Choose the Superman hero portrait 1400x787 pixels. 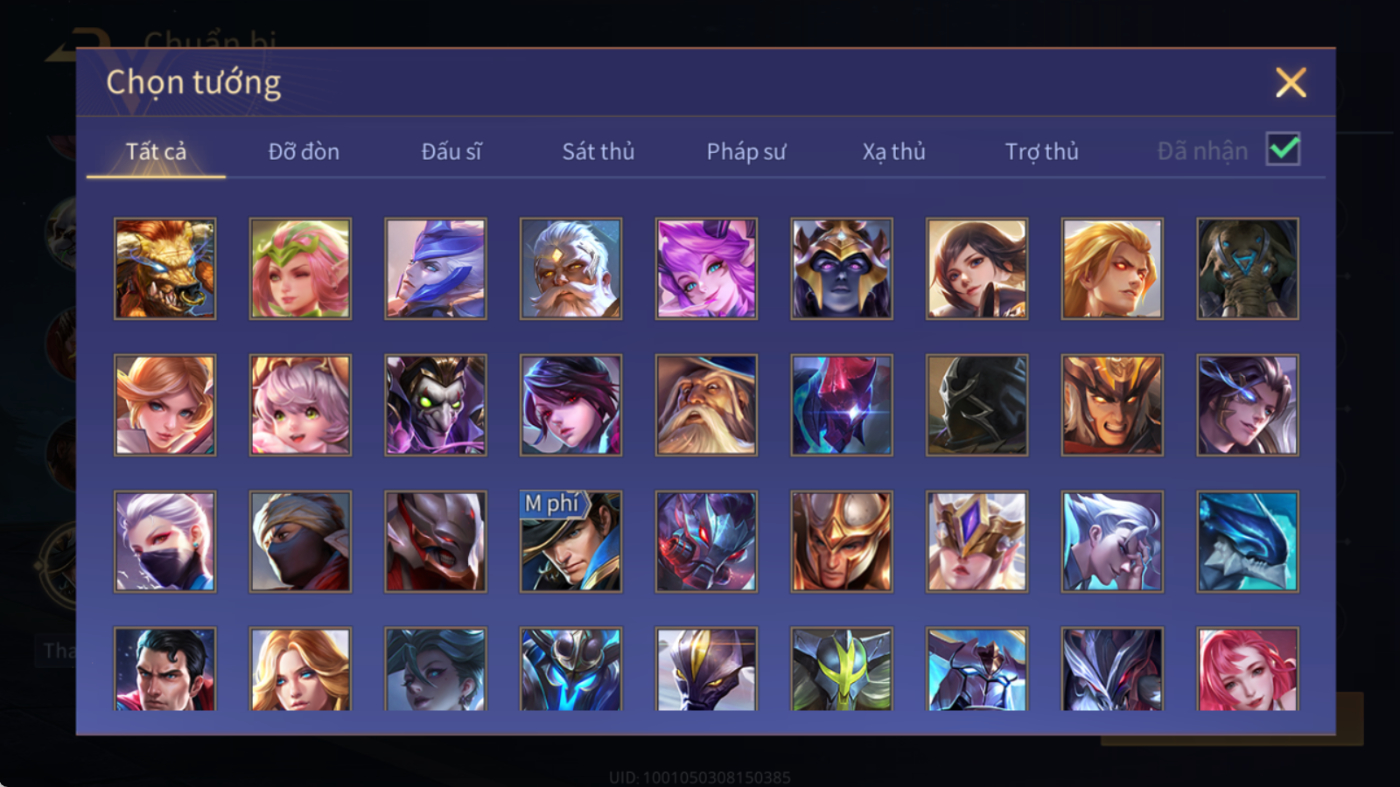pos(165,669)
